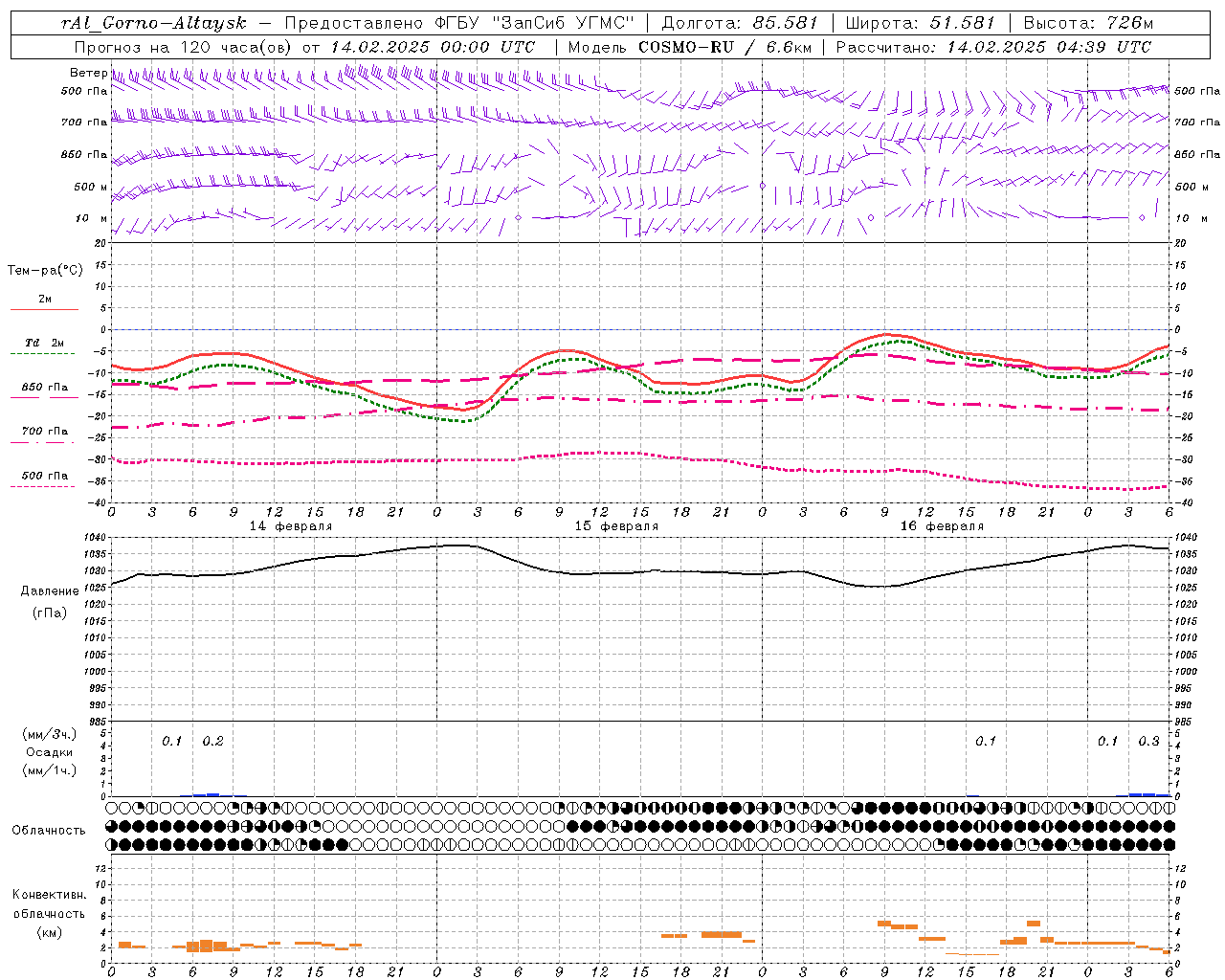
Task: Click the Td 2м dew point legend entry
Action: pyautogui.click(x=45, y=343)
